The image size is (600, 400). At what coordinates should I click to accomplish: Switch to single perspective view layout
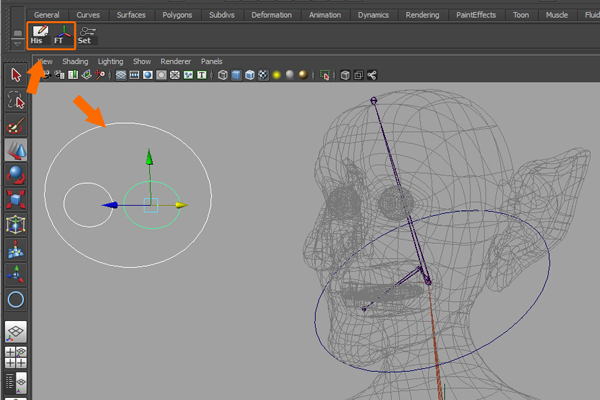coord(16,332)
